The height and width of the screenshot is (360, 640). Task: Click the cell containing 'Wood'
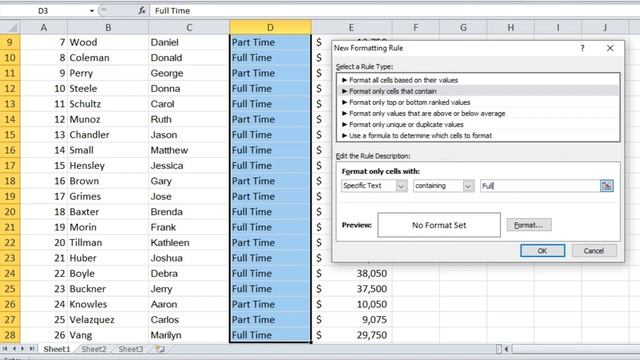tap(108, 42)
